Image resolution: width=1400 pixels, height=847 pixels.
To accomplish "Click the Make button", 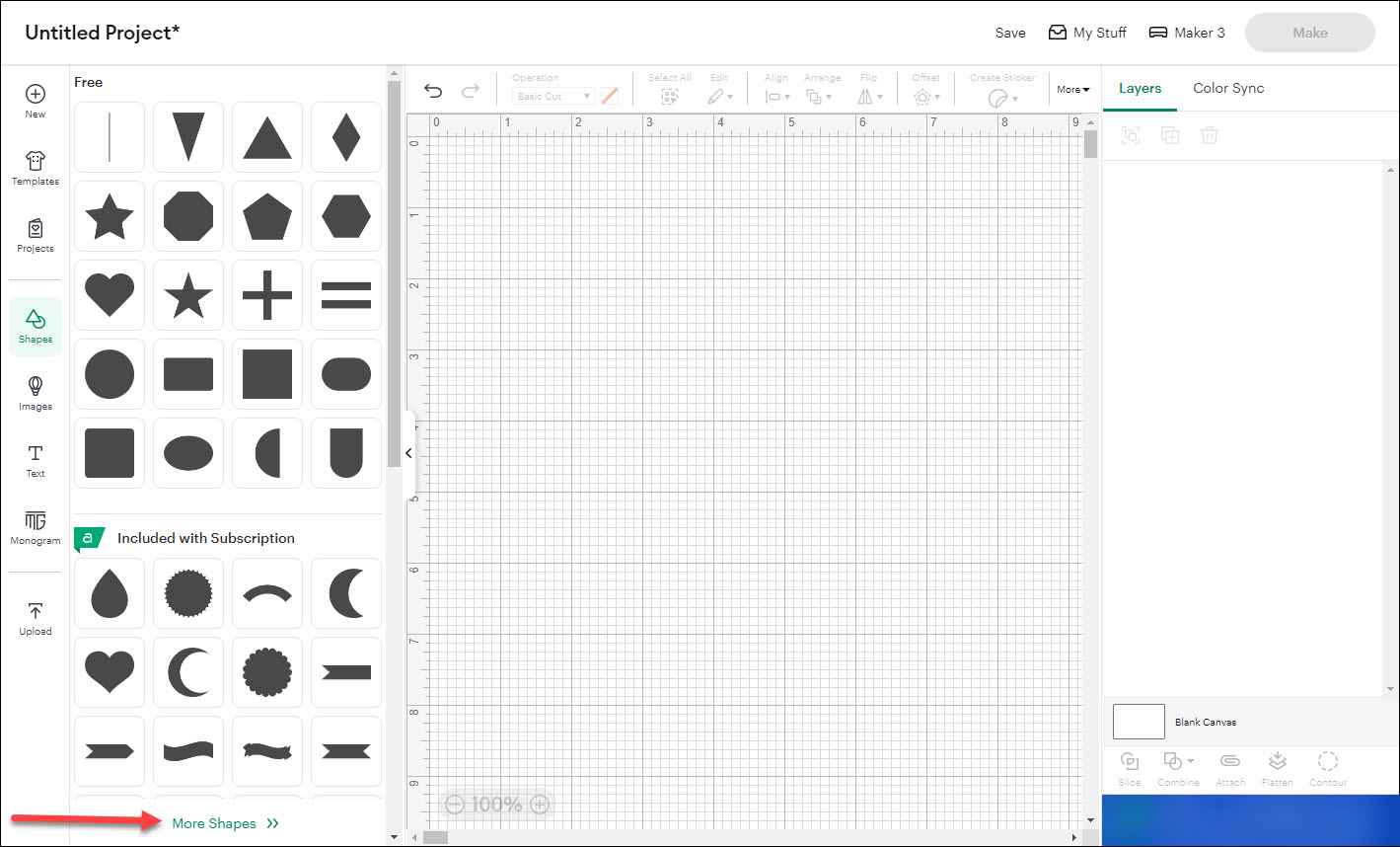I will pyautogui.click(x=1309, y=32).
